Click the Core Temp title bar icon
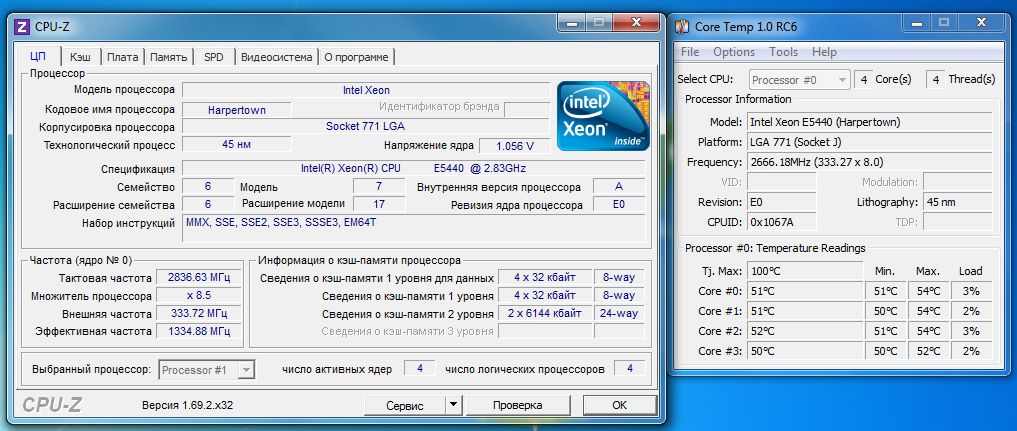The image size is (1017, 431). pos(682,27)
